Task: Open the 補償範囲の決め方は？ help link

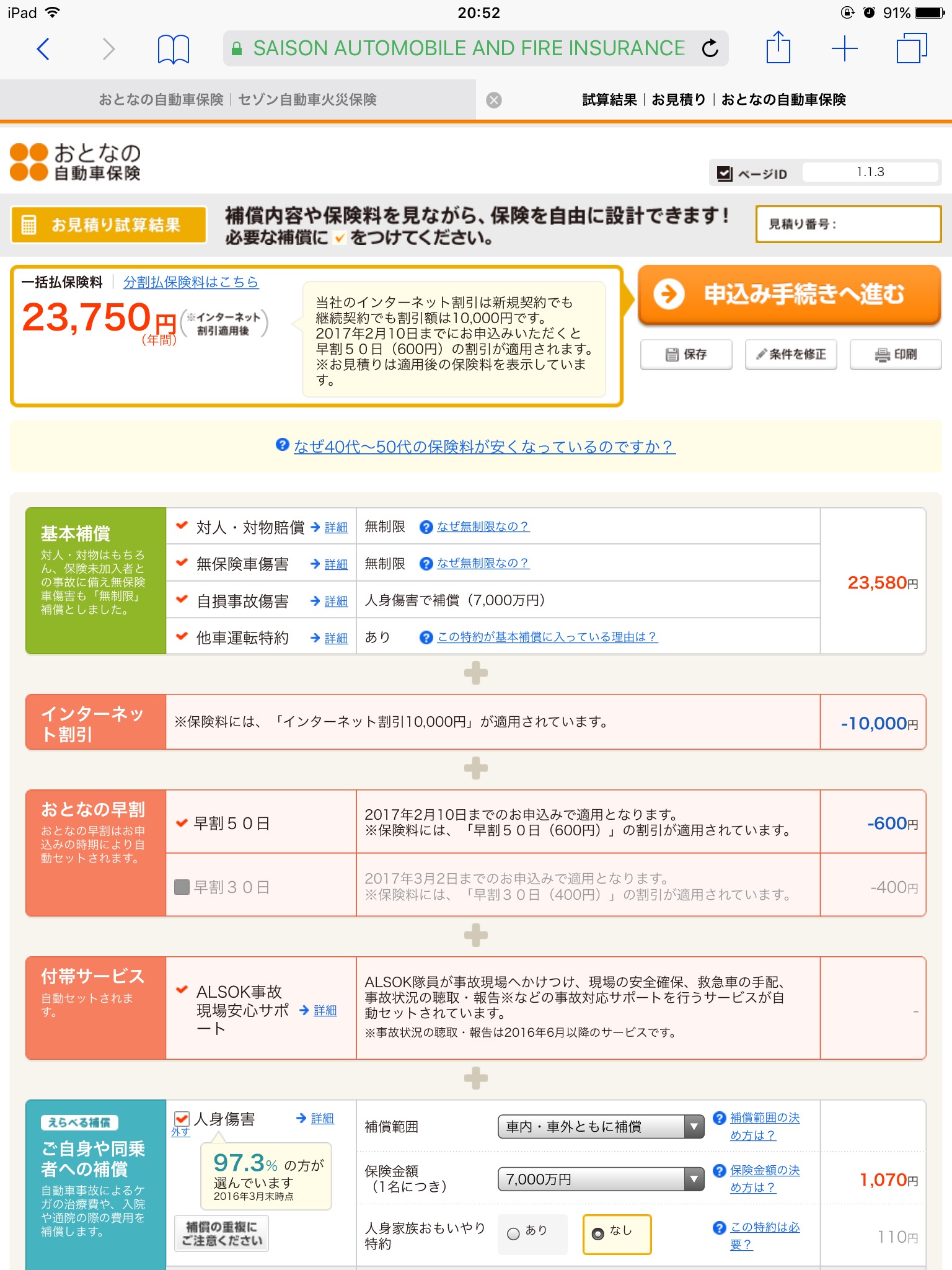Action: (765, 1126)
